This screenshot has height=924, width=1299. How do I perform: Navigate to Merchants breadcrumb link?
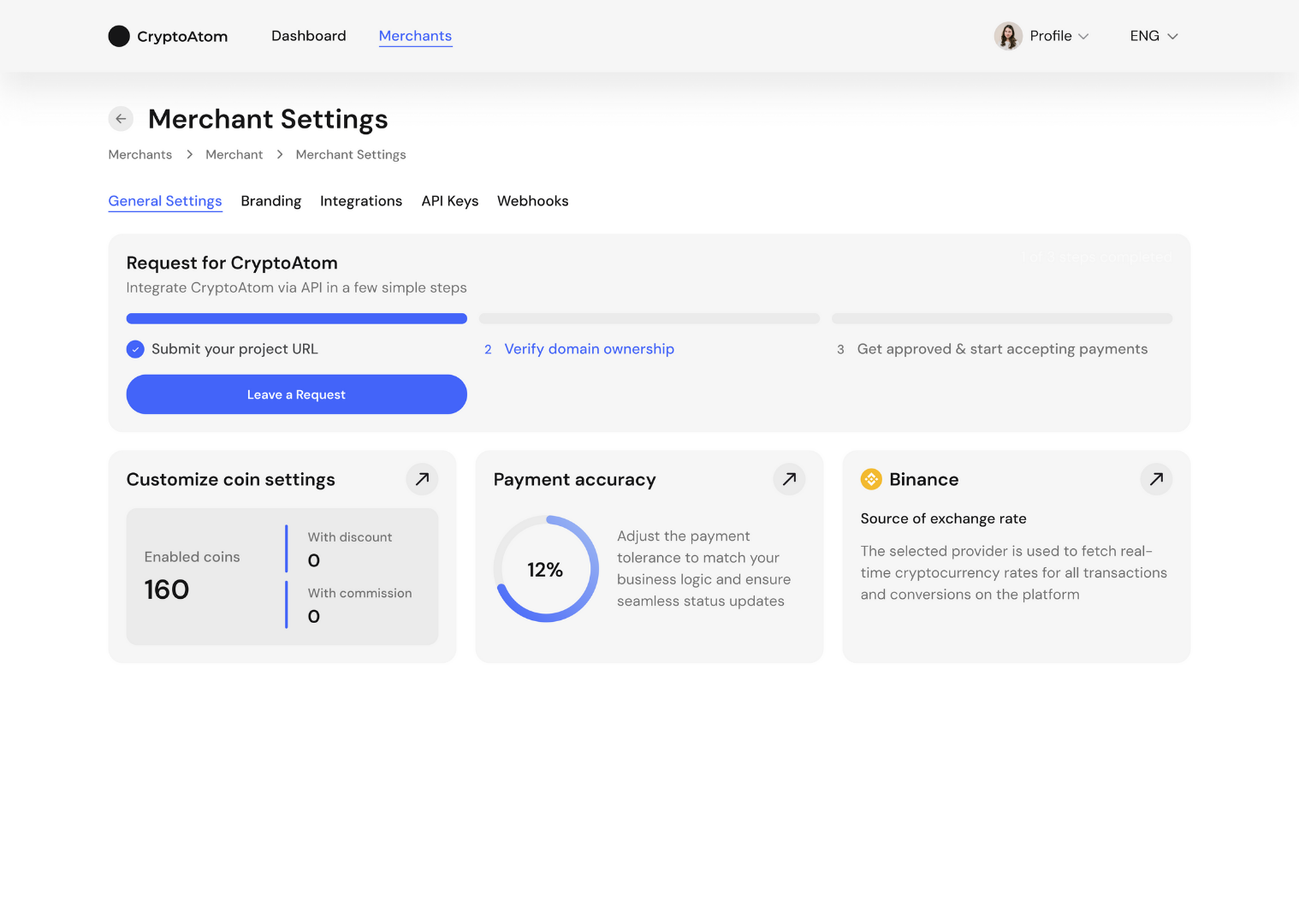(x=139, y=155)
